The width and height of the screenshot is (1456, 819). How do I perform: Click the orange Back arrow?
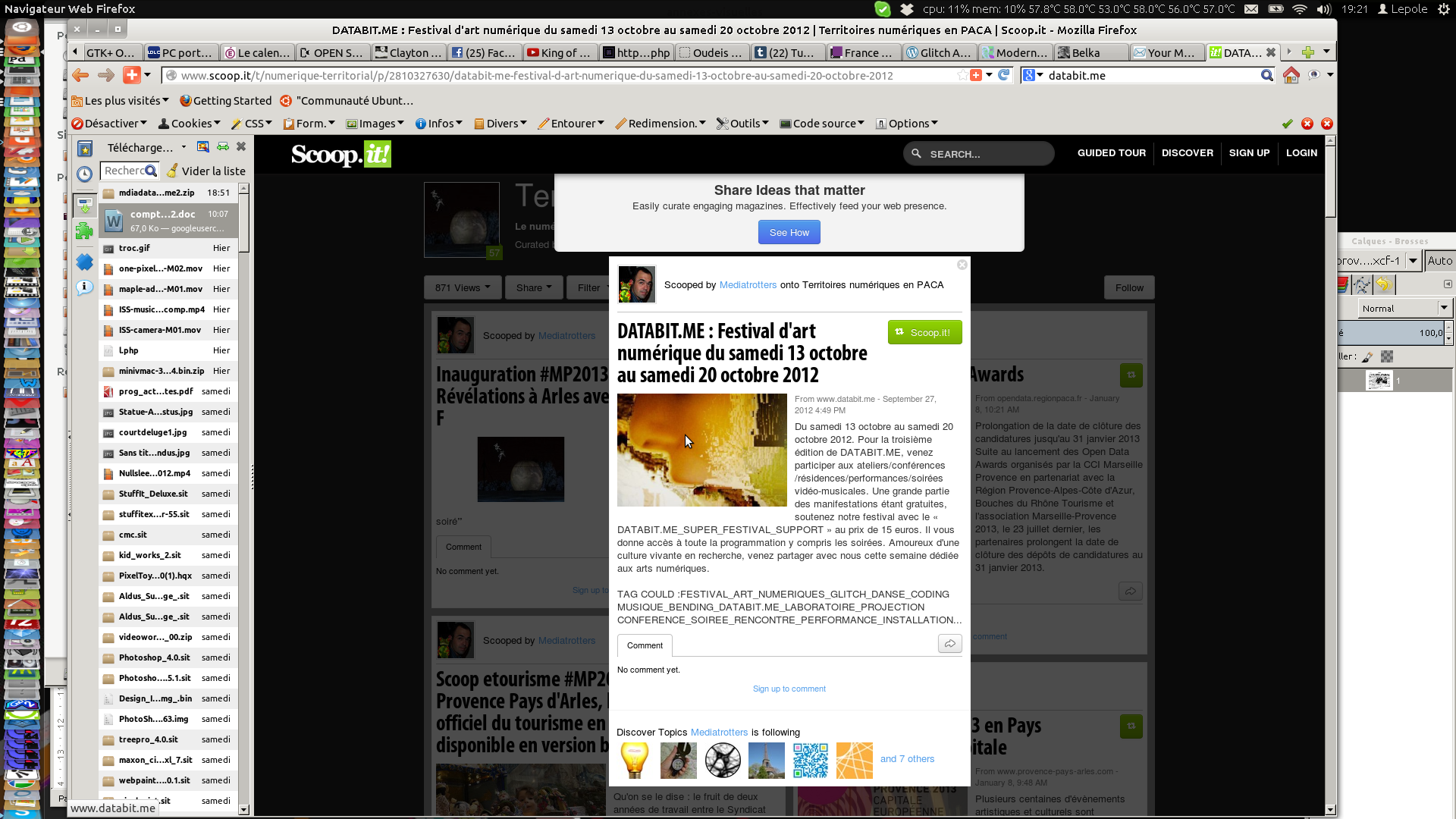(80, 75)
